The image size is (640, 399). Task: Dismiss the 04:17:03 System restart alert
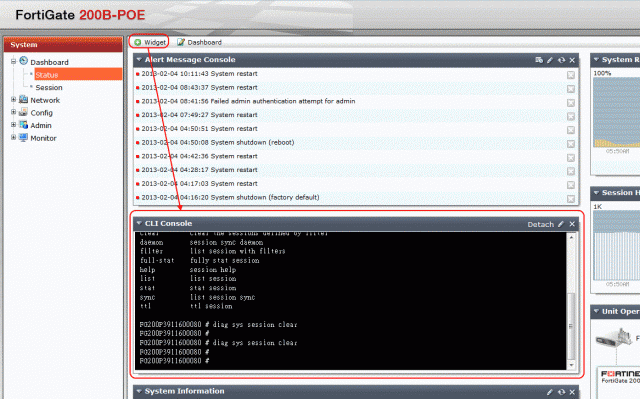tap(571, 185)
